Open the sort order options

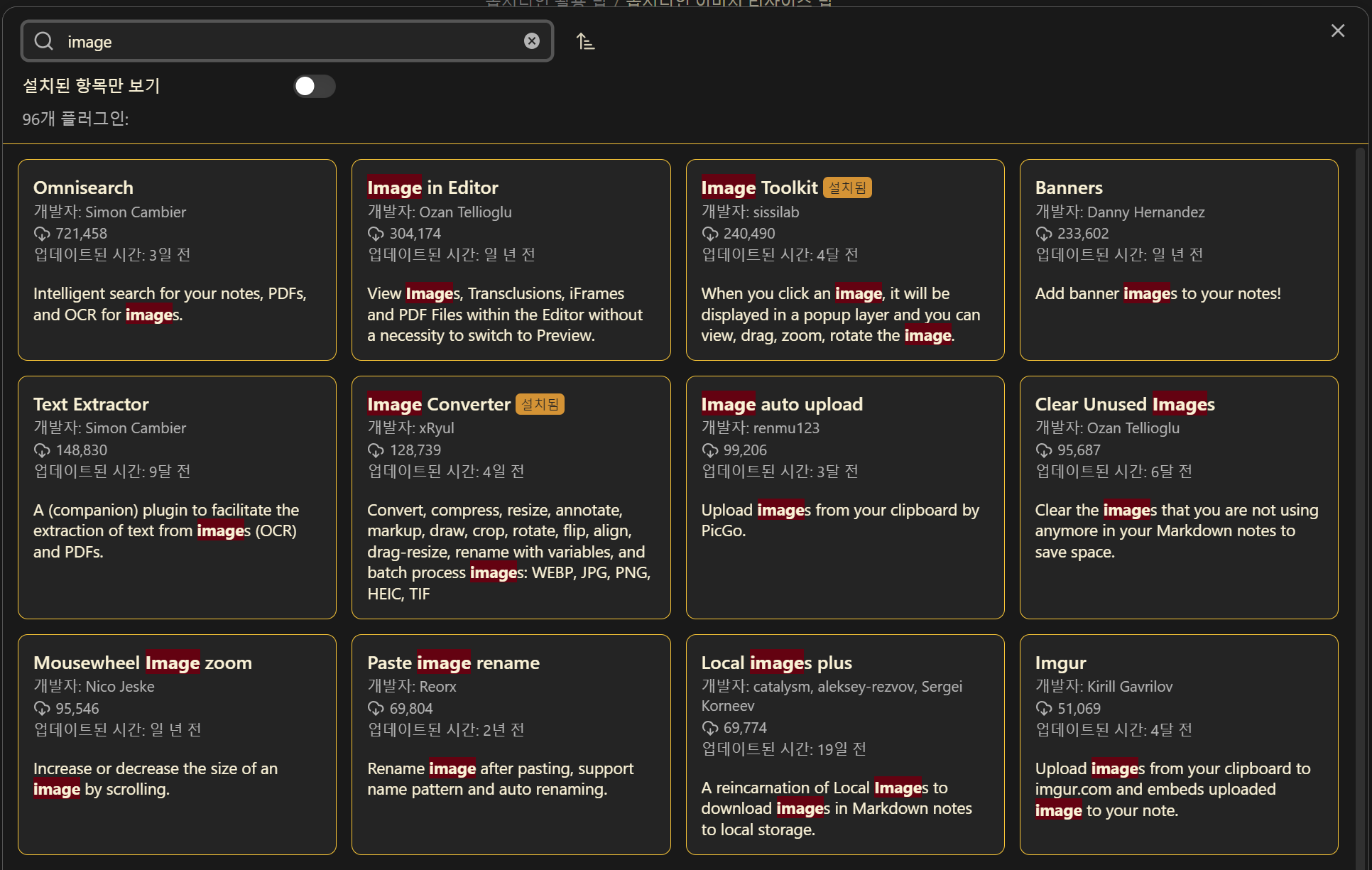pyautogui.click(x=585, y=41)
